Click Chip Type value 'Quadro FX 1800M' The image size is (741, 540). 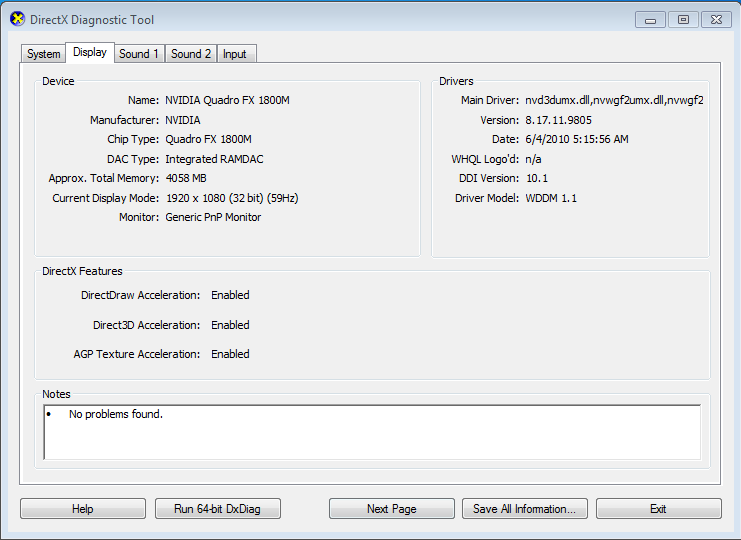tap(208, 139)
